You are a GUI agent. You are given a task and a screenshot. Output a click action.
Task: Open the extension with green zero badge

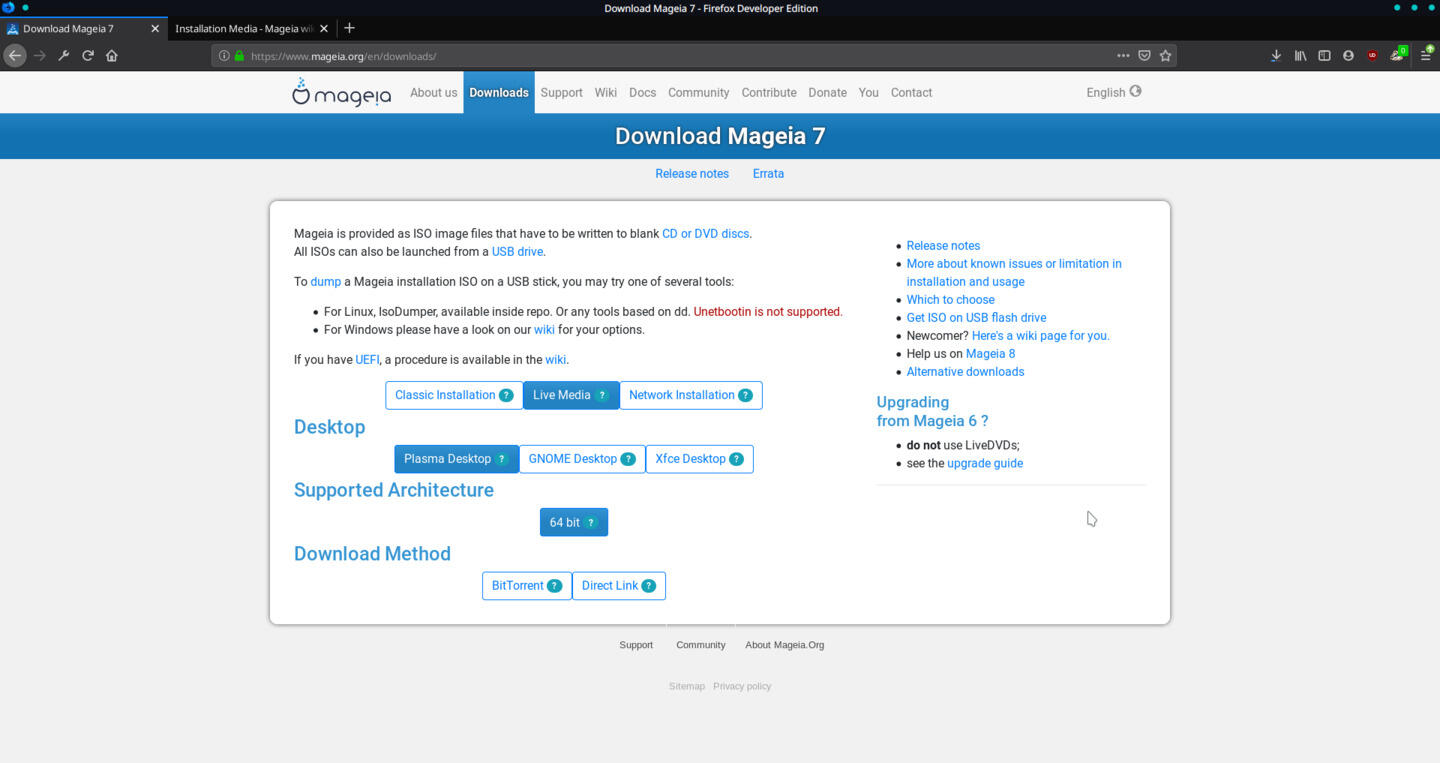1398,54
